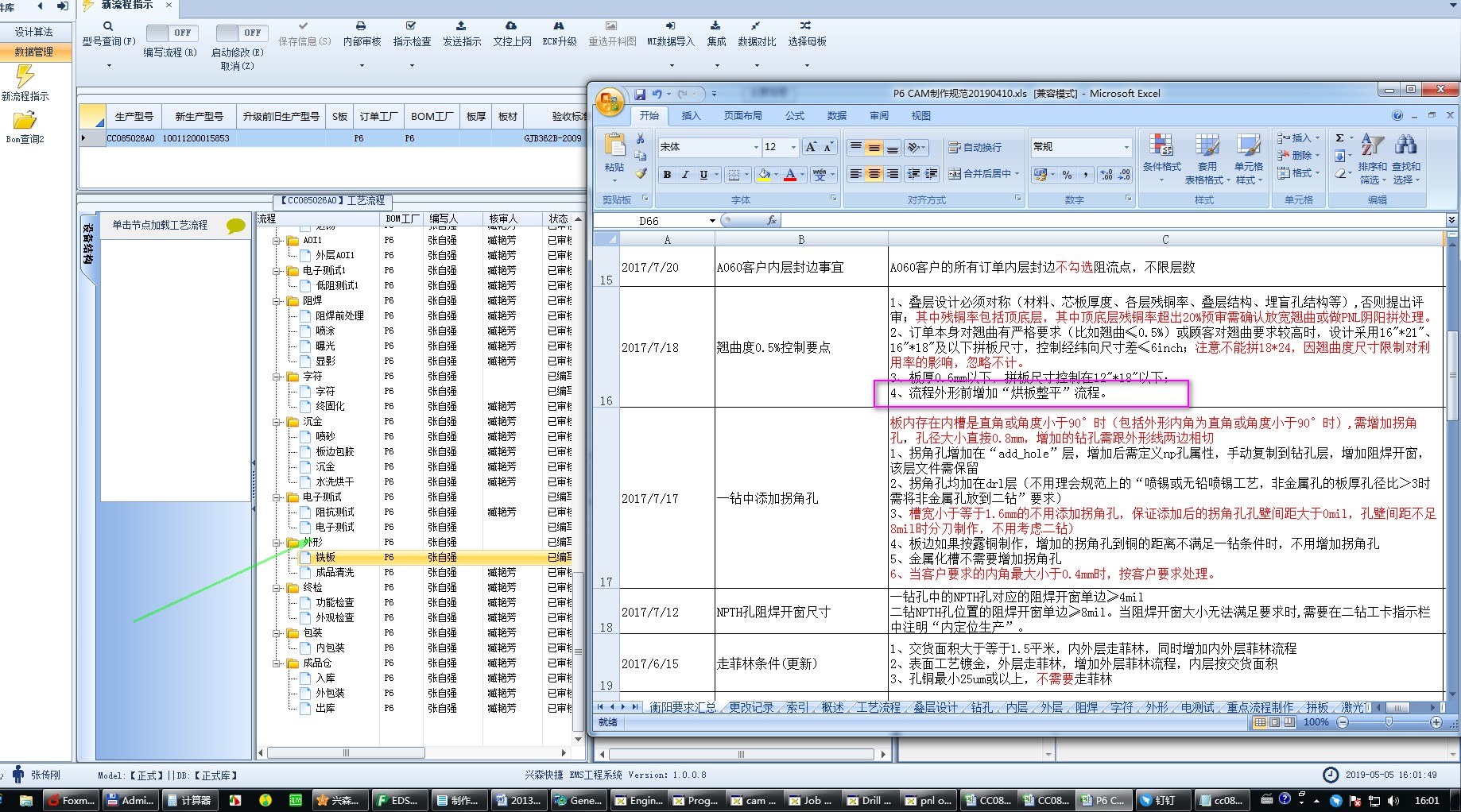Viewport: 1461px width, 812px height.
Task: Open the 公式 ribbon tab
Action: pos(795,116)
